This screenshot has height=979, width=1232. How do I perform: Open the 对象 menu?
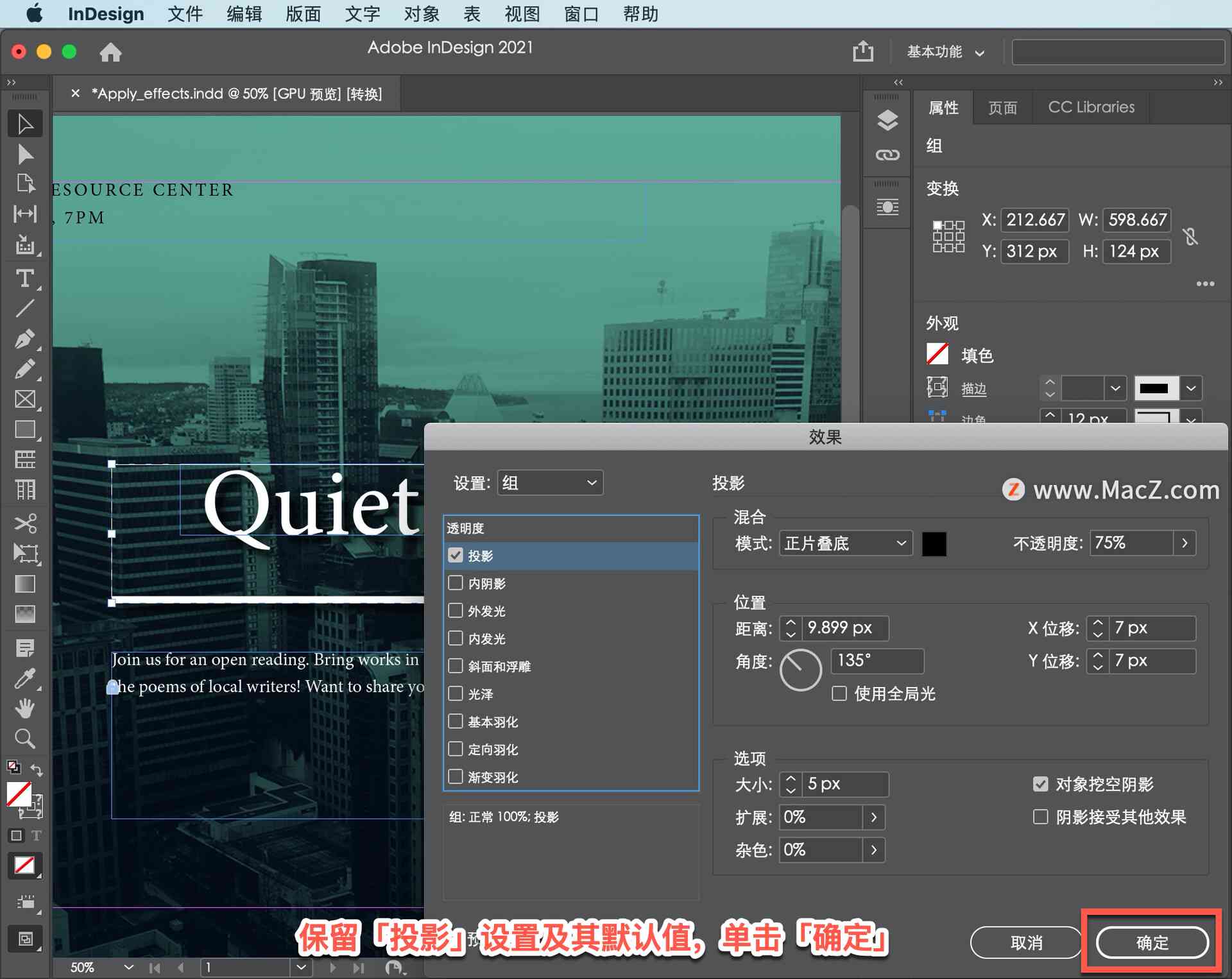point(422,13)
